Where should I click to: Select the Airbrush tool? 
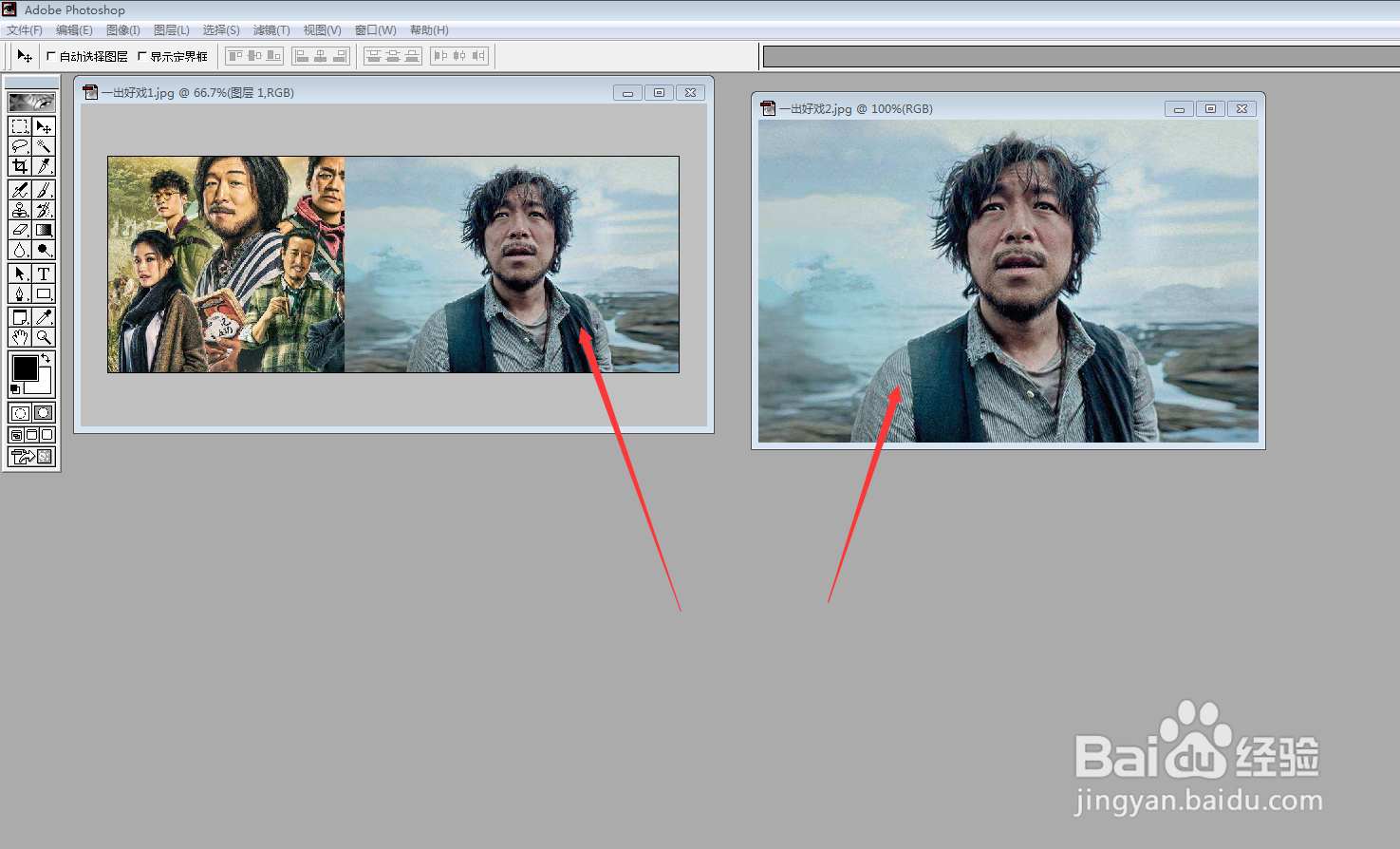(x=20, y=190)
